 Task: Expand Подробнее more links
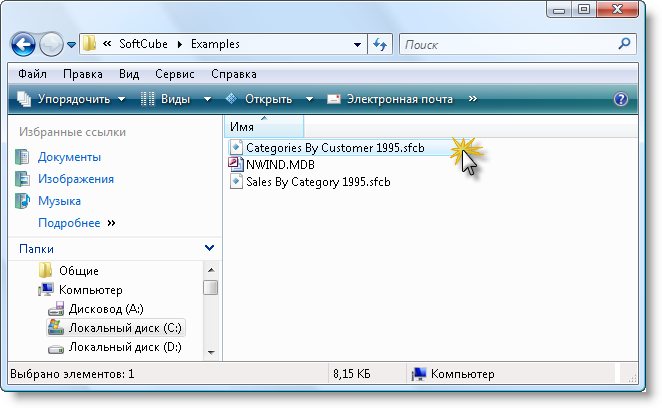(x=76, y=223)
